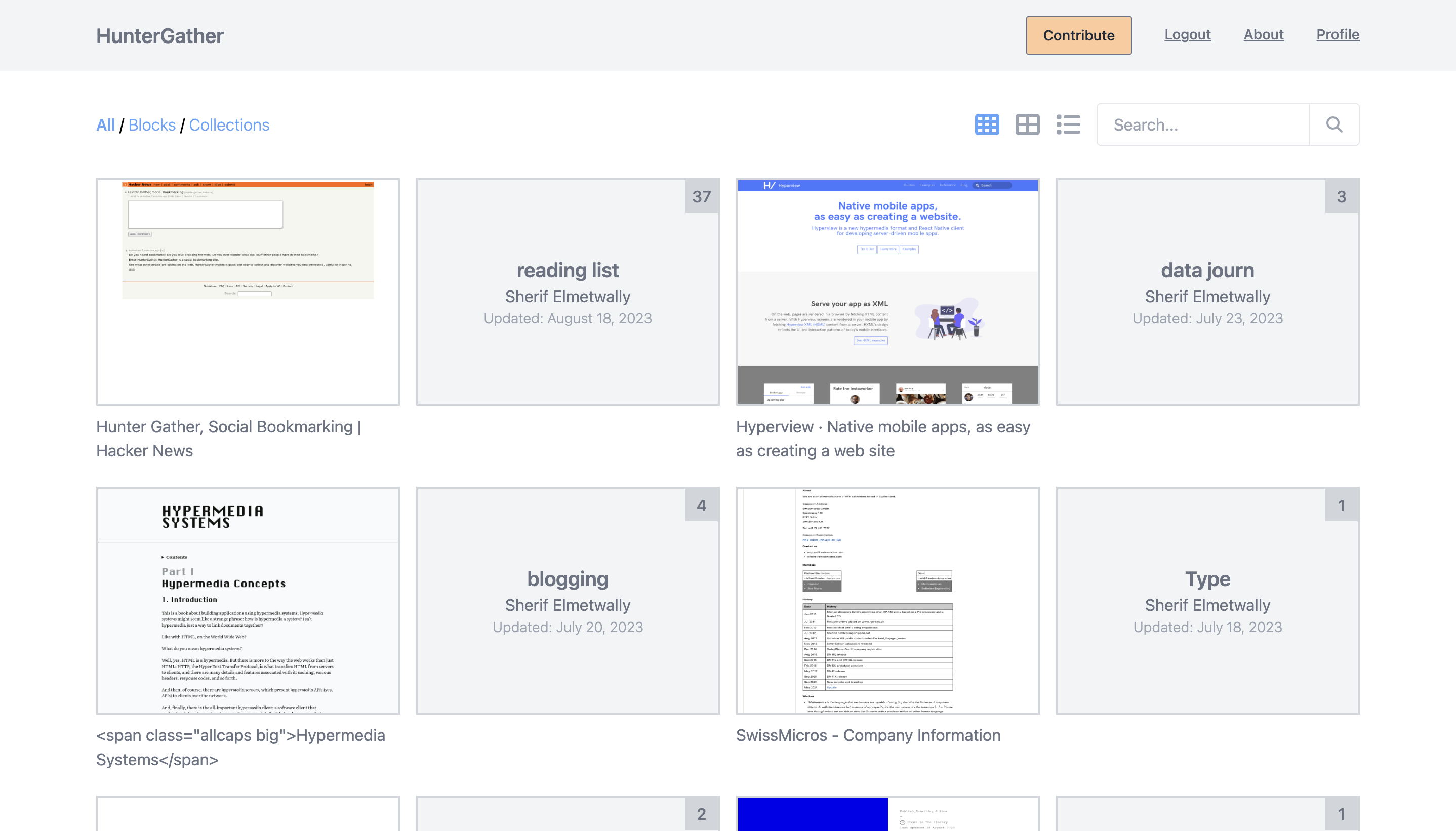This screenshot has width=1456, height=831.
Task: Open the About page link
Action: (x=1264, y=35)
